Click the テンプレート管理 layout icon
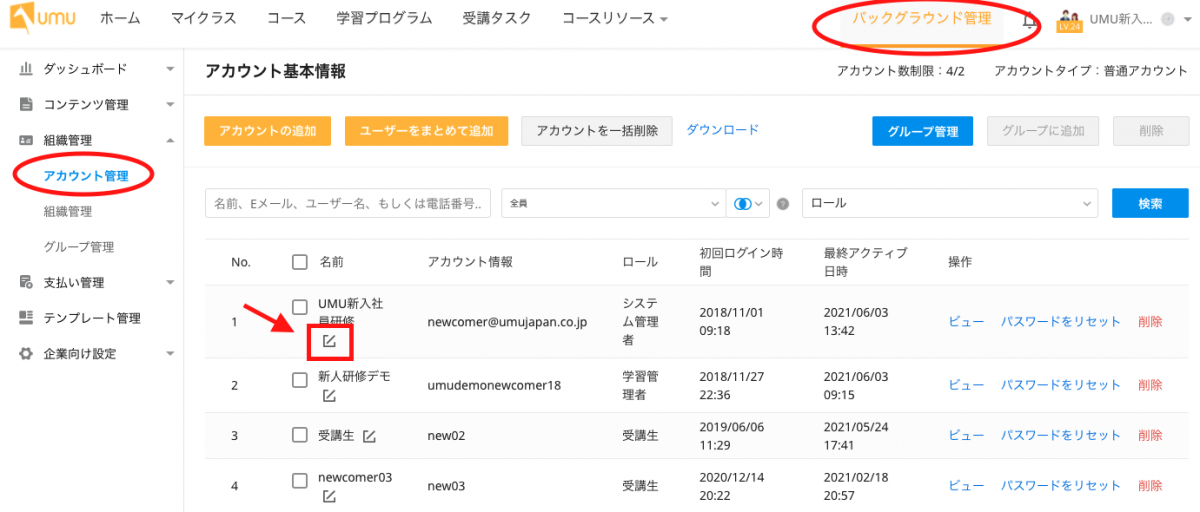This screenshot has width=1200, height=512. 27,318
